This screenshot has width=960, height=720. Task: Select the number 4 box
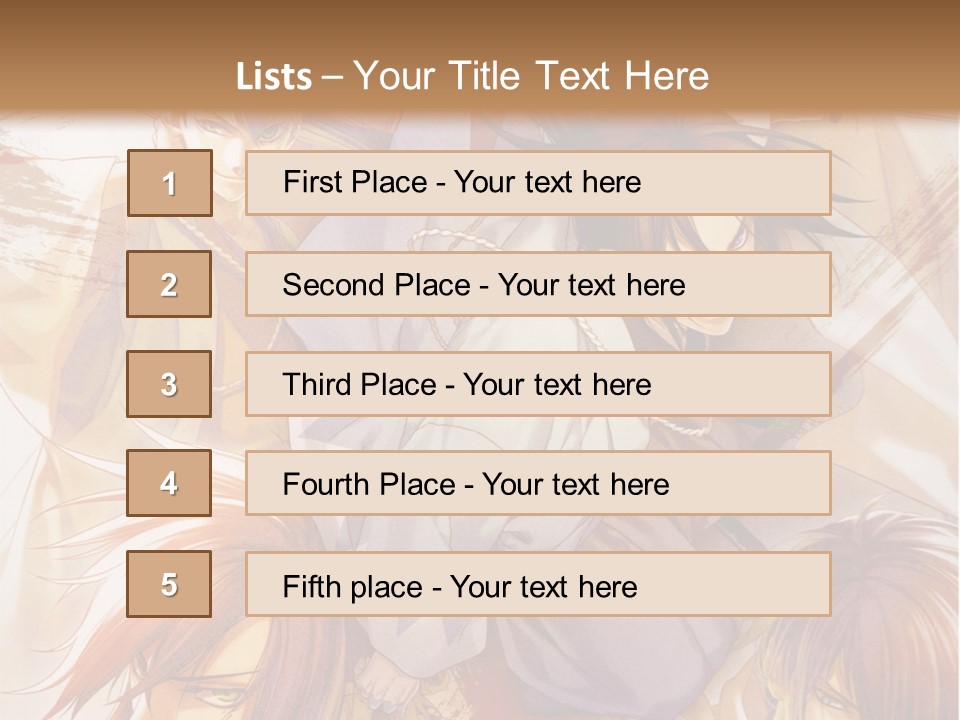point(169,484)
